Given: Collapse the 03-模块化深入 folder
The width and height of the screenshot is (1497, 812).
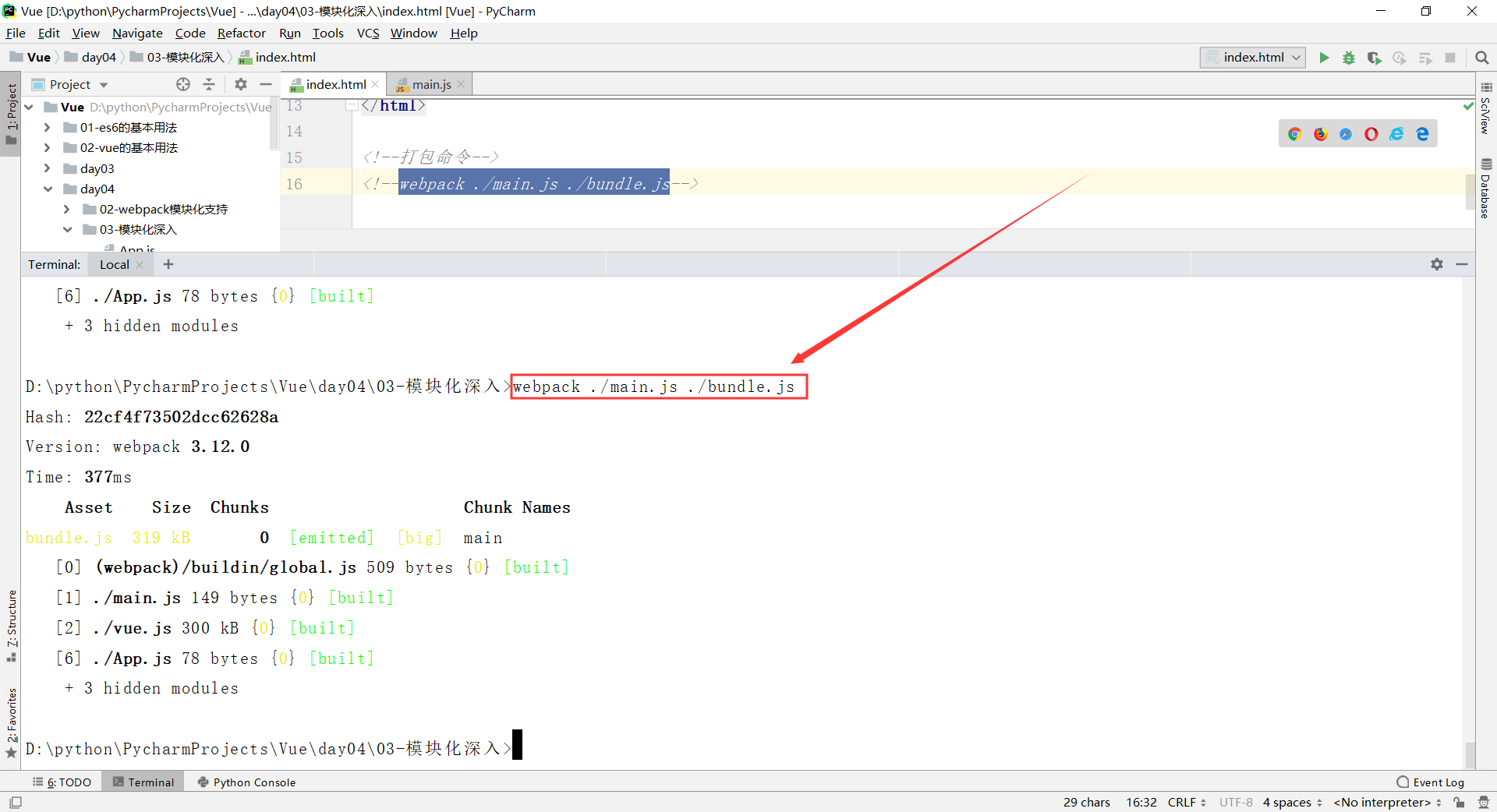Looking at the screenshot, I should point(67,229).
